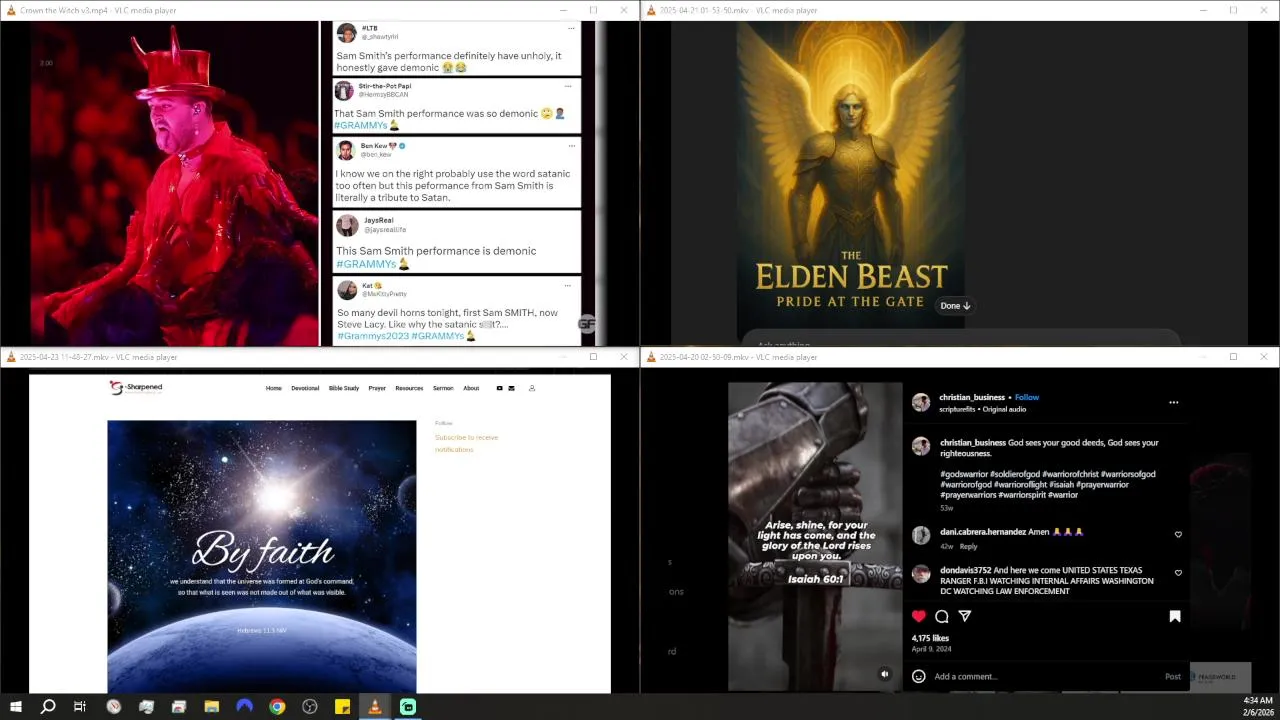Open the Google Chrome icon on the taskbar
Viewport: 1280px width, 720px height.
pos(277,707)
